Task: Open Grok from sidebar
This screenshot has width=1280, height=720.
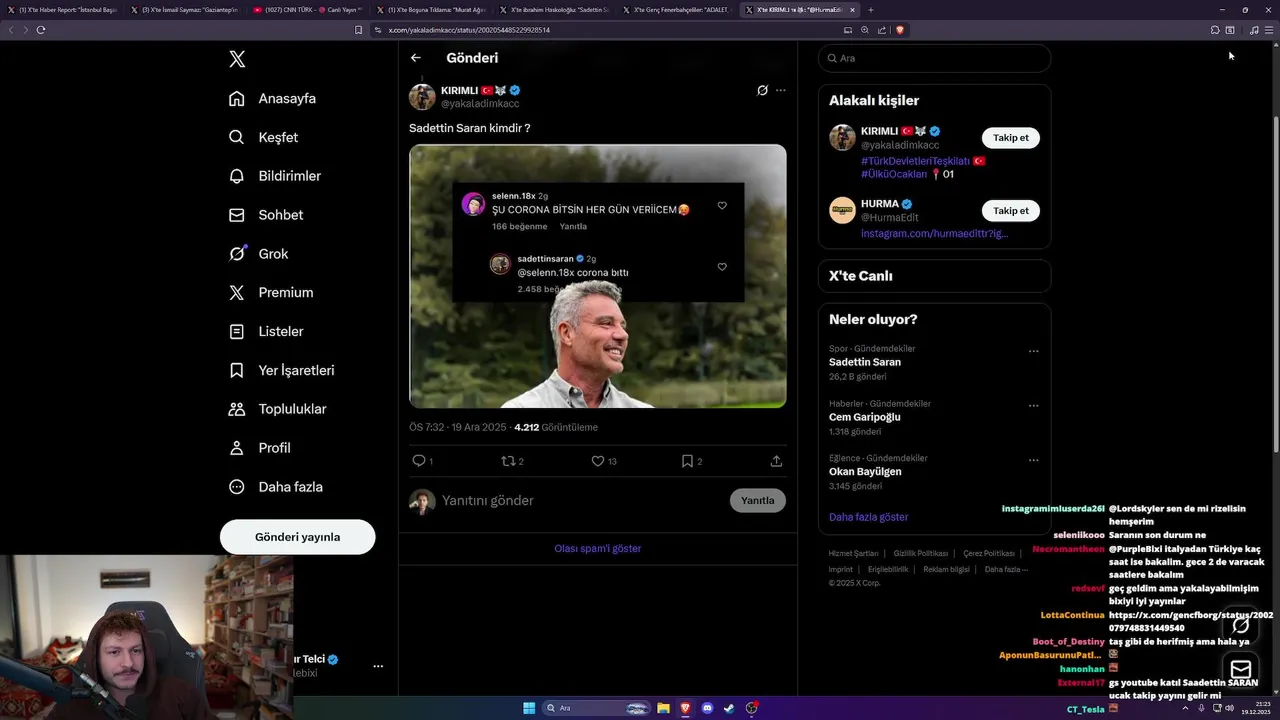Action: (x=258, y=254)
